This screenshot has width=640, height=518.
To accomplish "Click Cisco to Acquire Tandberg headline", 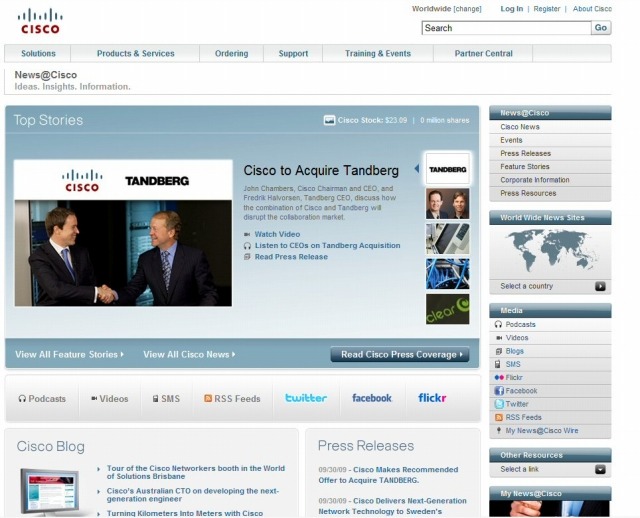I will pos(321,170).
